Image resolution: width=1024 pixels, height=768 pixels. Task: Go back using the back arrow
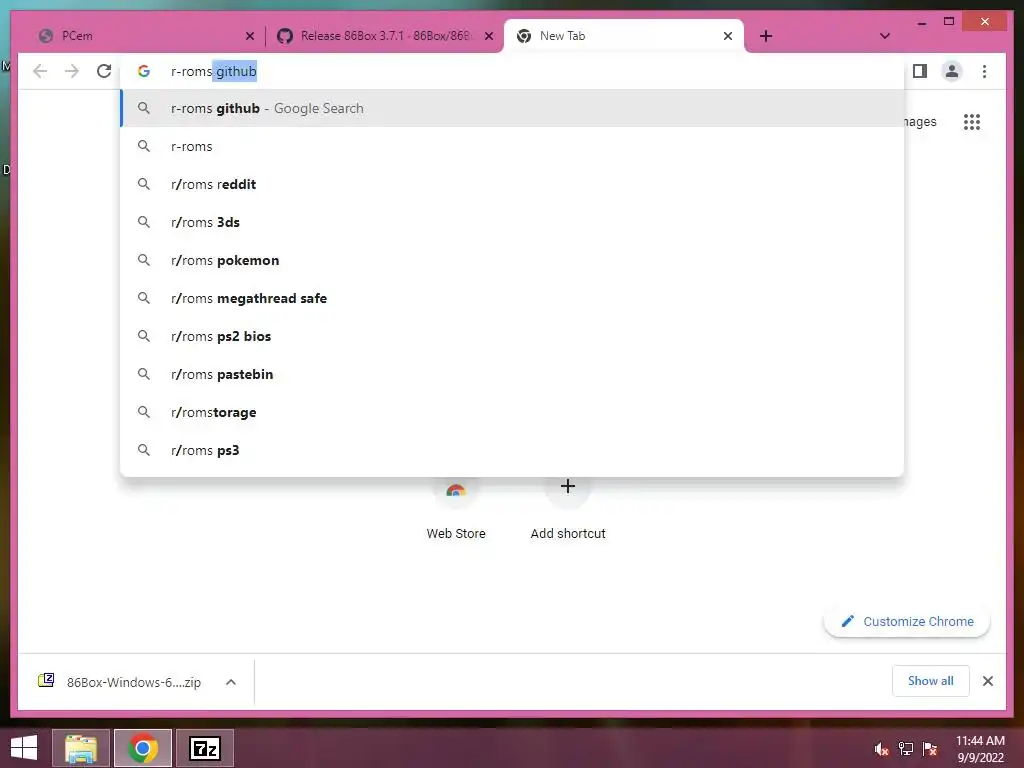tap(40, 71)
